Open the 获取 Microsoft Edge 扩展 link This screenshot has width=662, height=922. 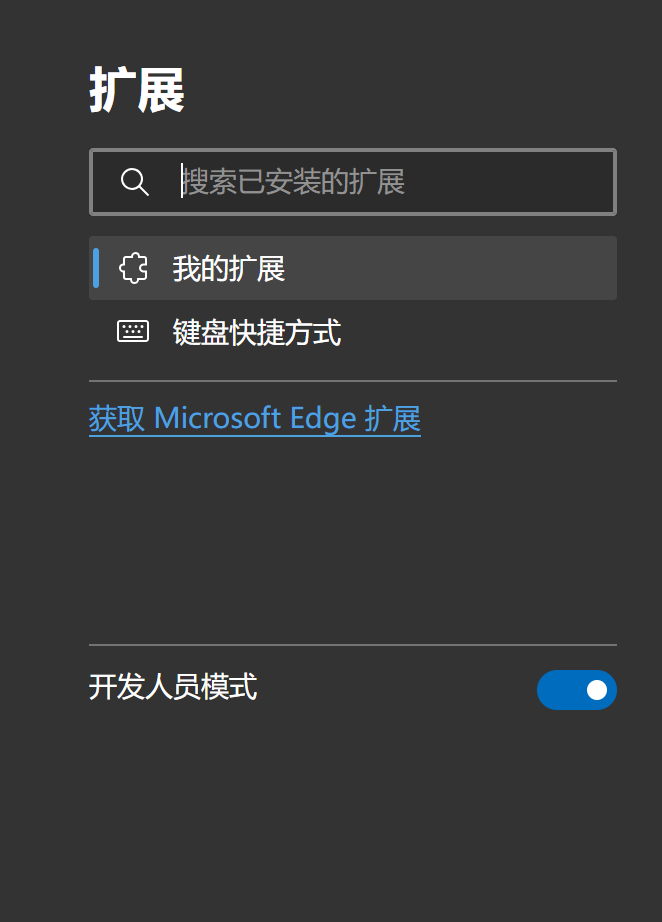click(254, 418)
